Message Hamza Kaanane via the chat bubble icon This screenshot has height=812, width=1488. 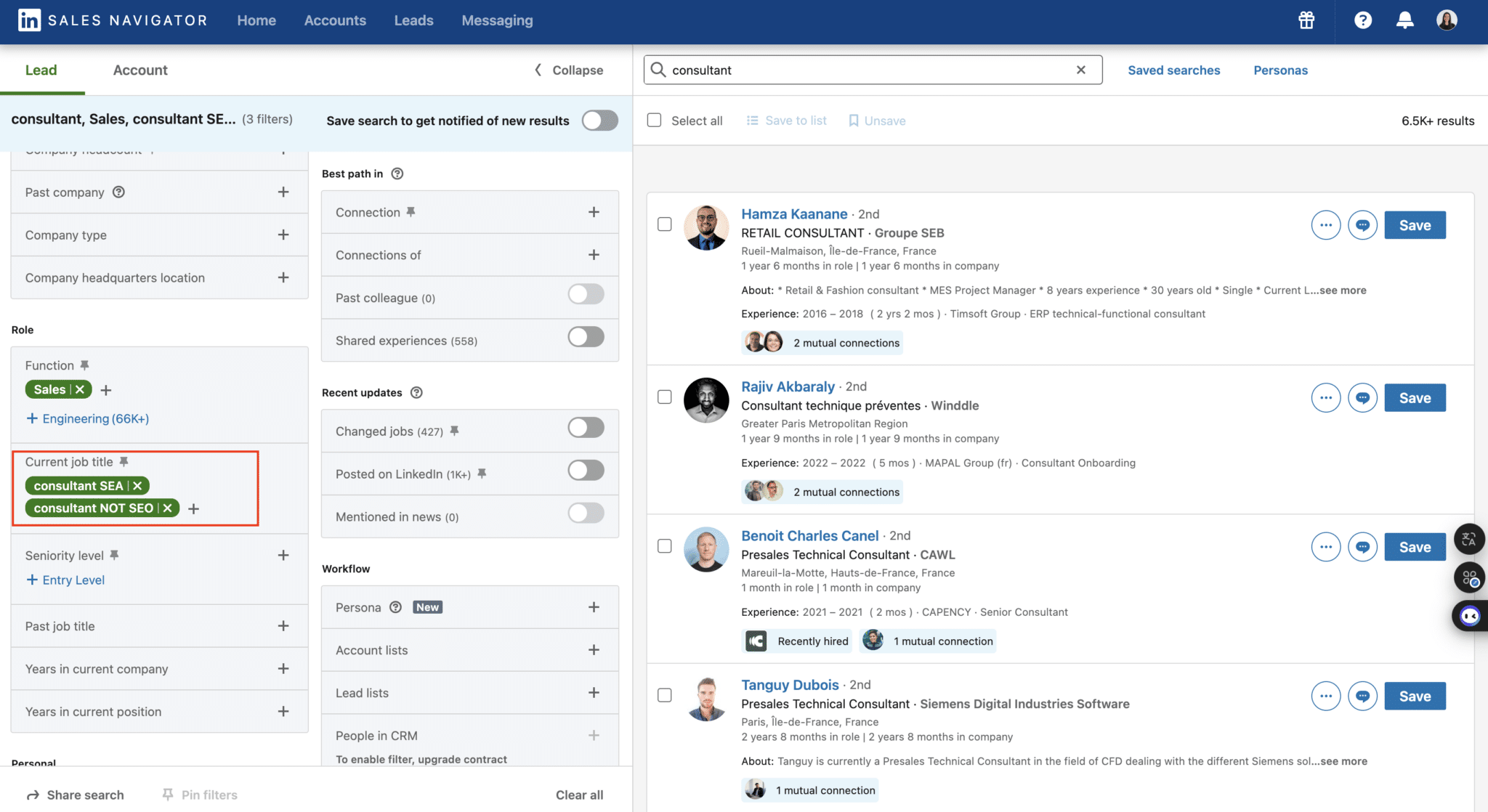coord(1362,225)
